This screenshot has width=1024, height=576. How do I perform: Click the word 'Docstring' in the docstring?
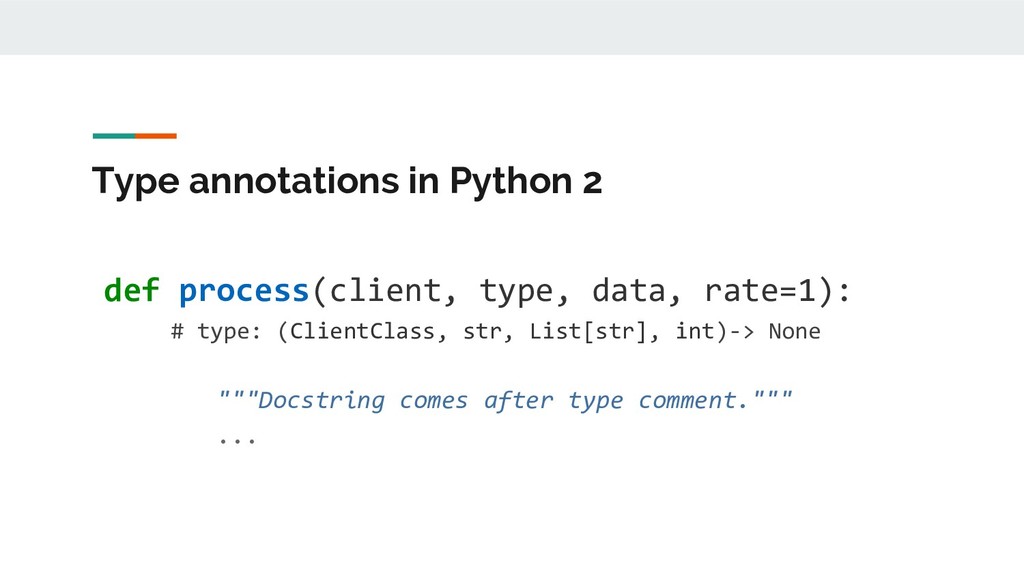pyautogui.click(x=320, y=401)
